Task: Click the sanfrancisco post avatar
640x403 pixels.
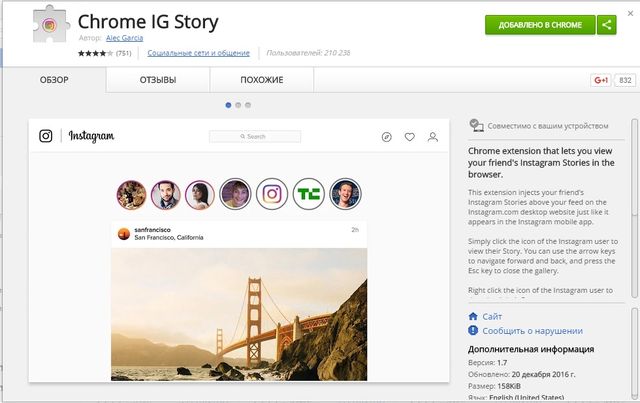Action: click(124, 234)
